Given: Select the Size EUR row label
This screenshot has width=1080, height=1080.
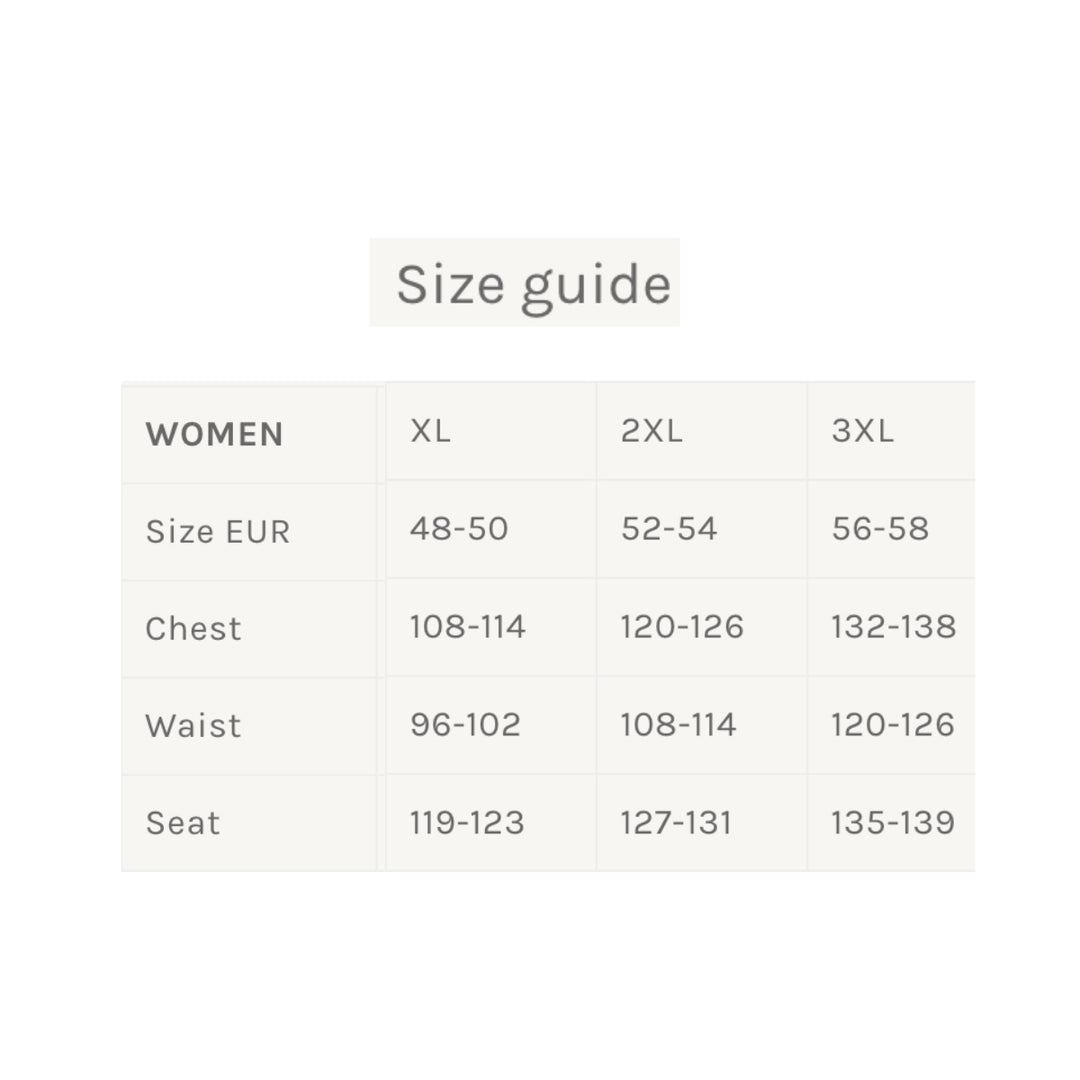Looking at the screenshot, I should 217,531.
